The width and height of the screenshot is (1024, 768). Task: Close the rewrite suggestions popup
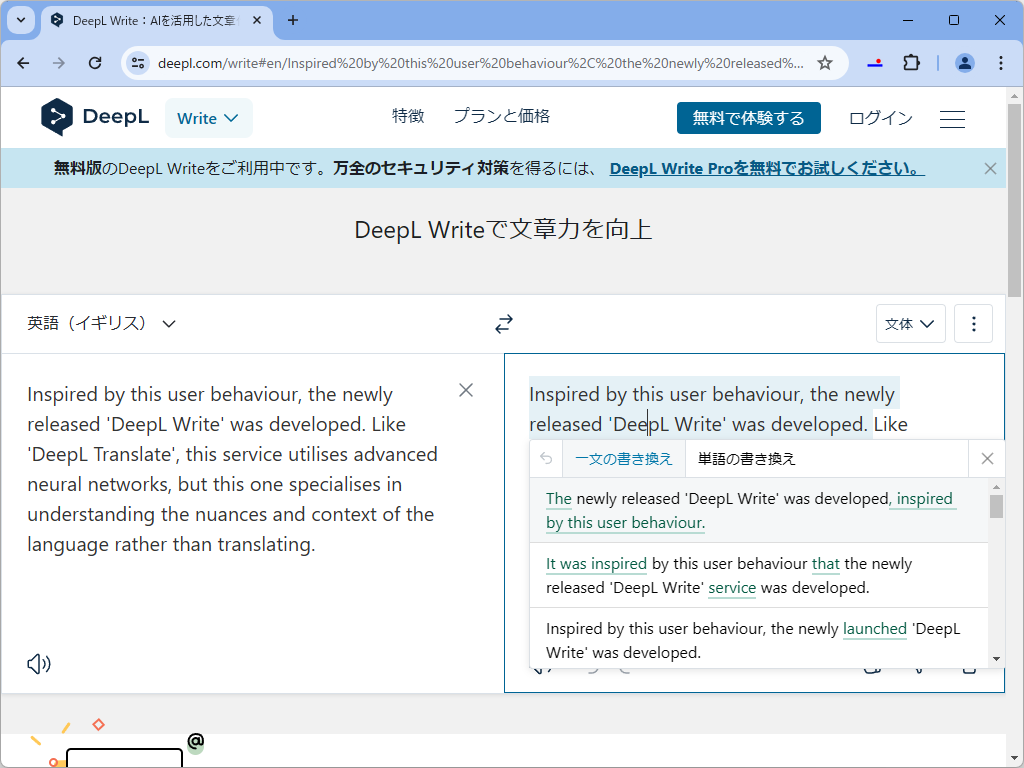[986, 458]
